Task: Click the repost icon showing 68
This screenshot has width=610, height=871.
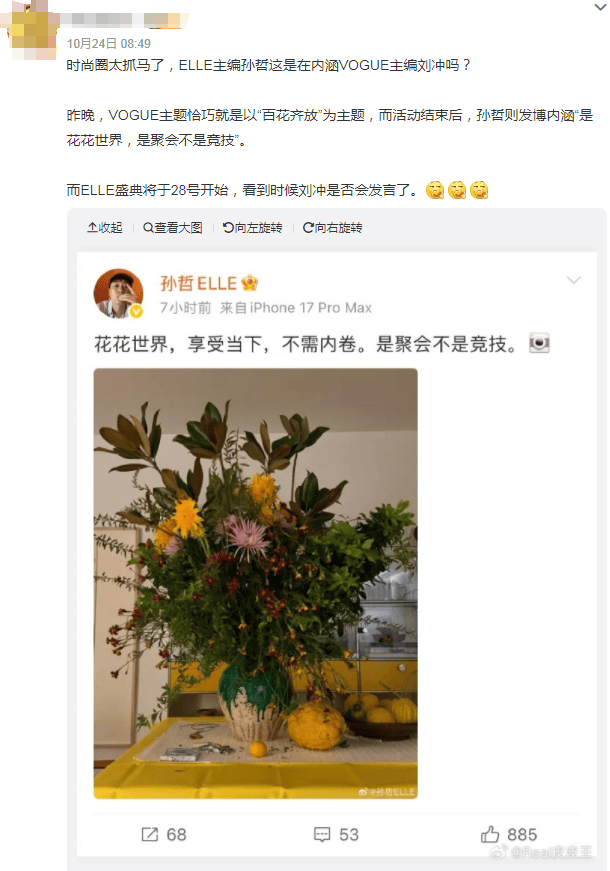Action: pyautogui.click(x=149, y=834)
